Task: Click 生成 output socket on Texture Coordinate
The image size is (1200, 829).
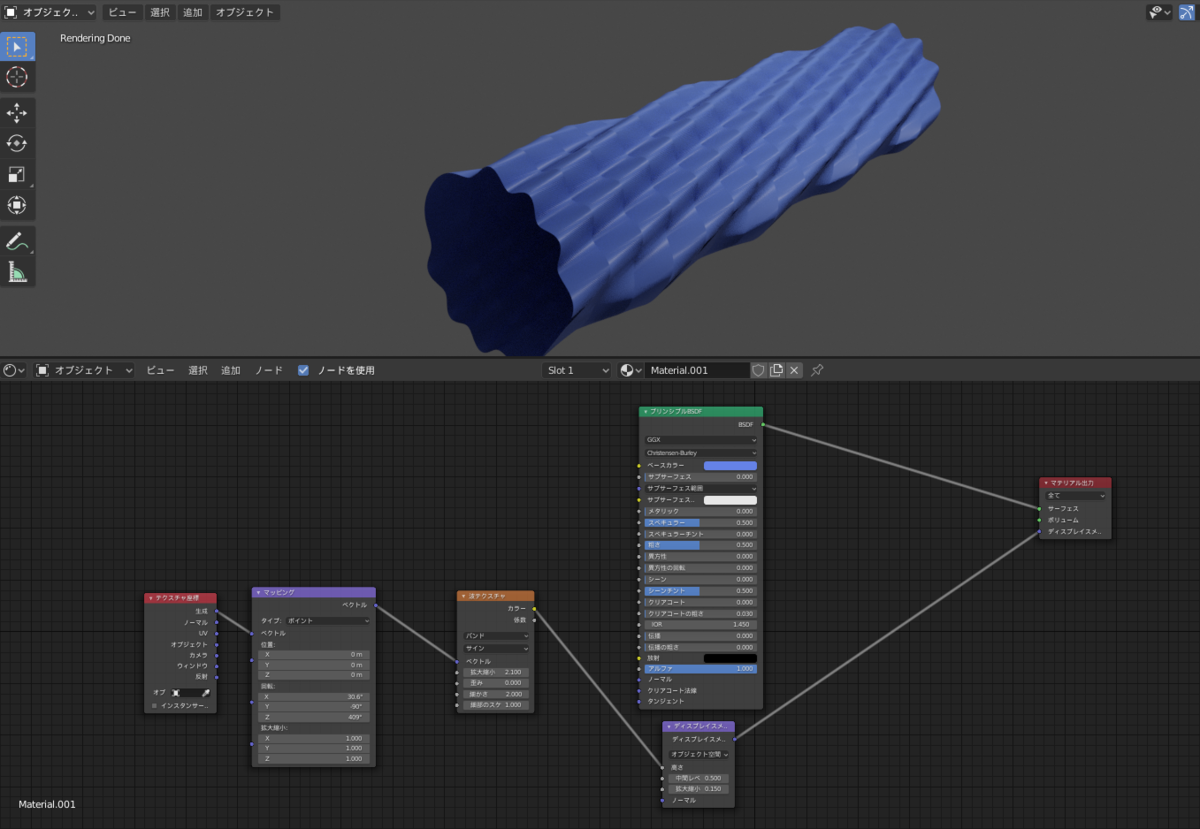Action: [216, 611]
